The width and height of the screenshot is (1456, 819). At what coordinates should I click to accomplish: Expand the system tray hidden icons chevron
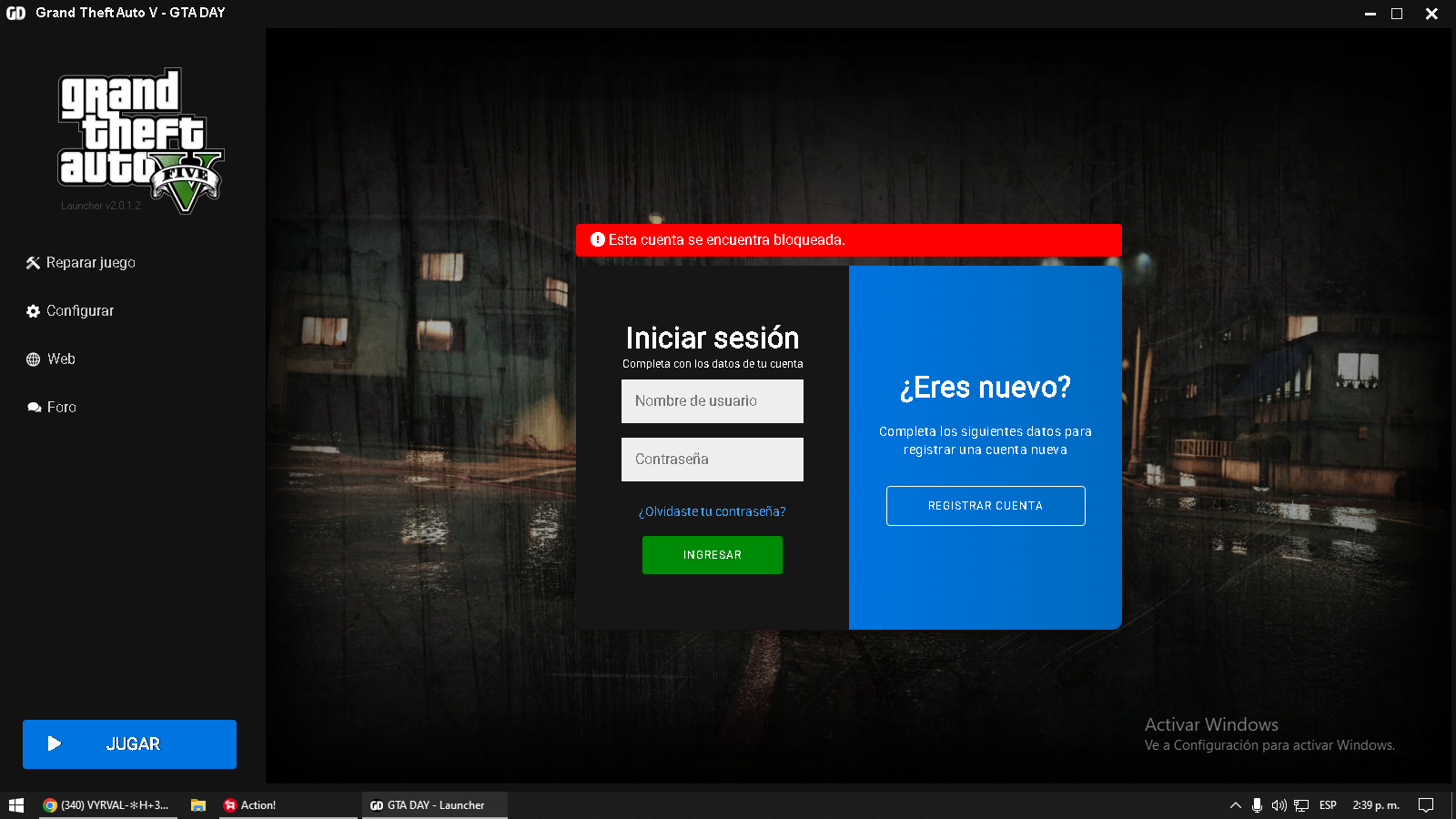pyautogui.click(x=1235, y=805)
